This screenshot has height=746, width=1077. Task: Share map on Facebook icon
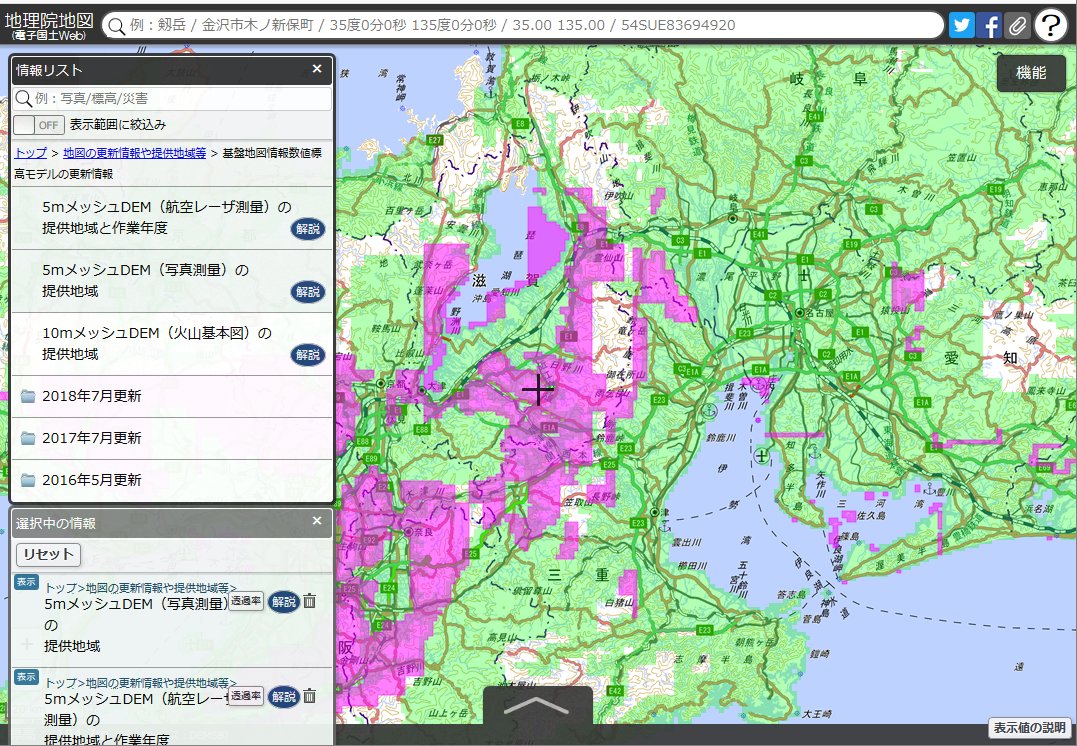[x=989, y=25]
